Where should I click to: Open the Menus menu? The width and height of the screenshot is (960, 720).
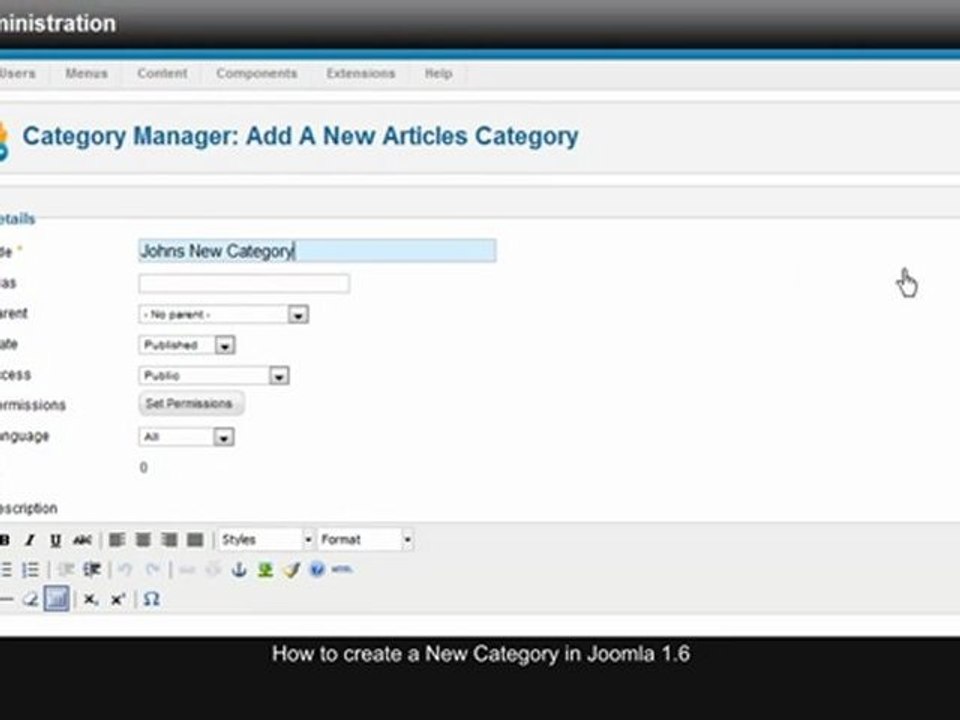click(x=86, y=73)
